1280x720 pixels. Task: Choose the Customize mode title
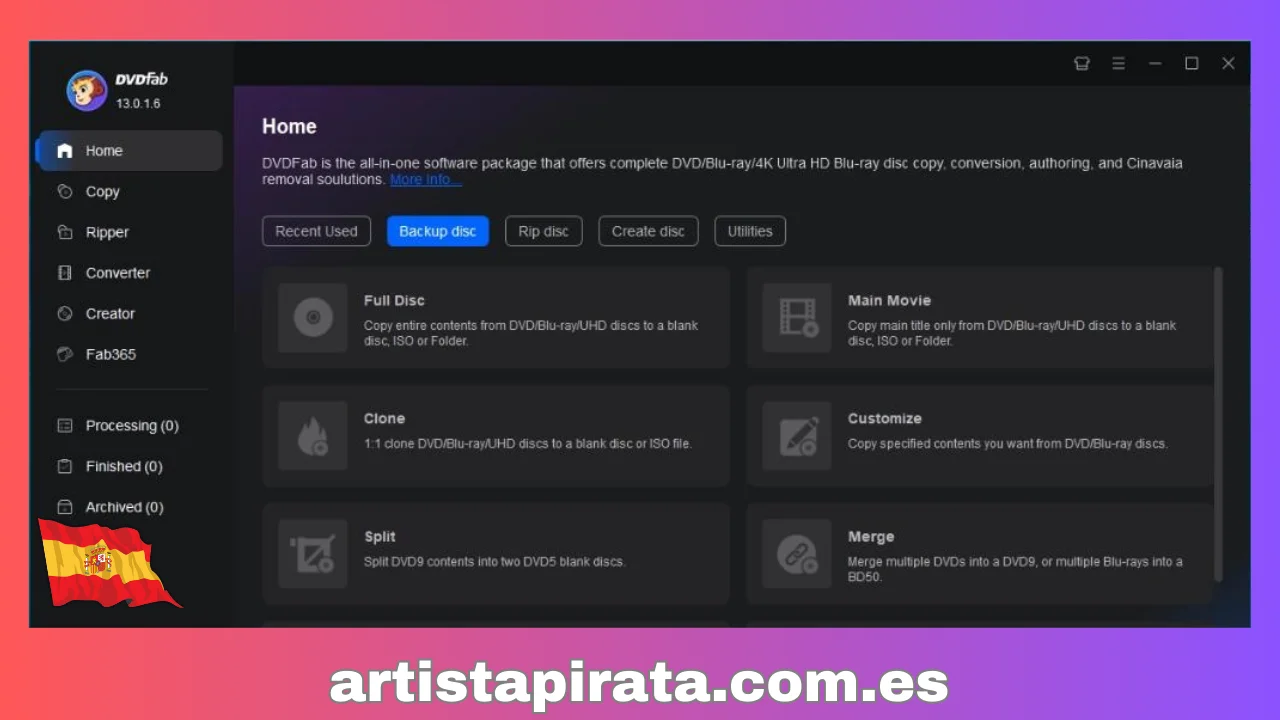[x=885, y=418]
